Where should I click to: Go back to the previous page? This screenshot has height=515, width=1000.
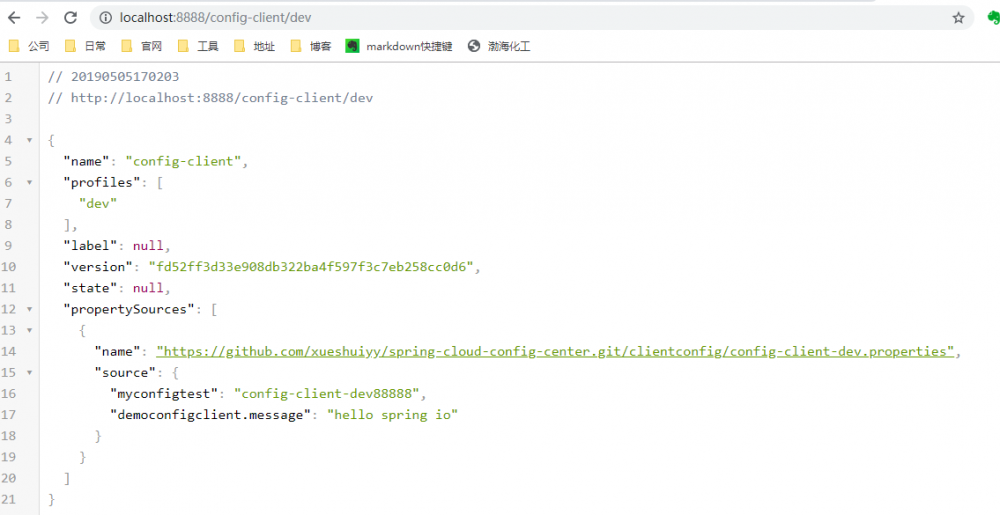(x=14, y=18)
